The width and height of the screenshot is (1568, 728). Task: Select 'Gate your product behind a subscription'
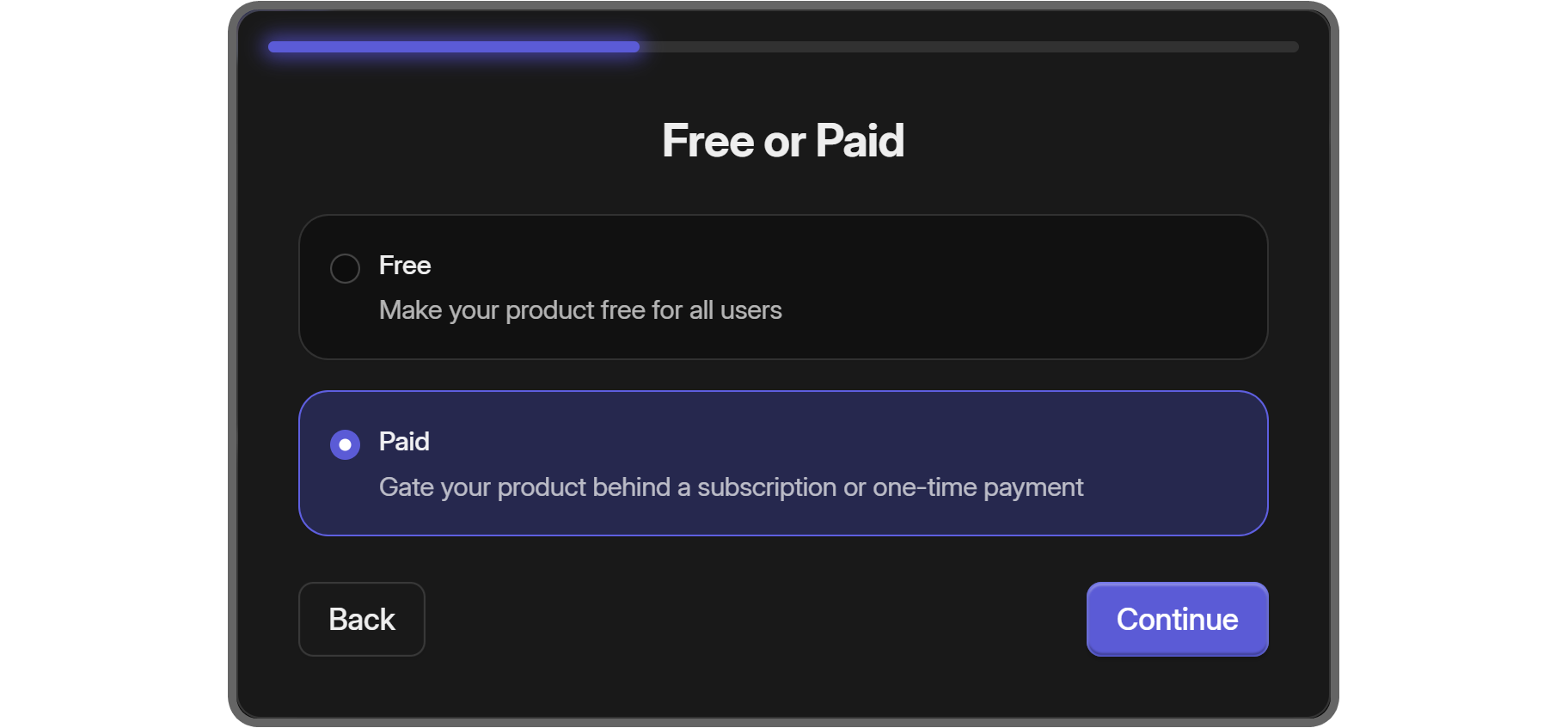pyautogui.click(x=731, y=486)
